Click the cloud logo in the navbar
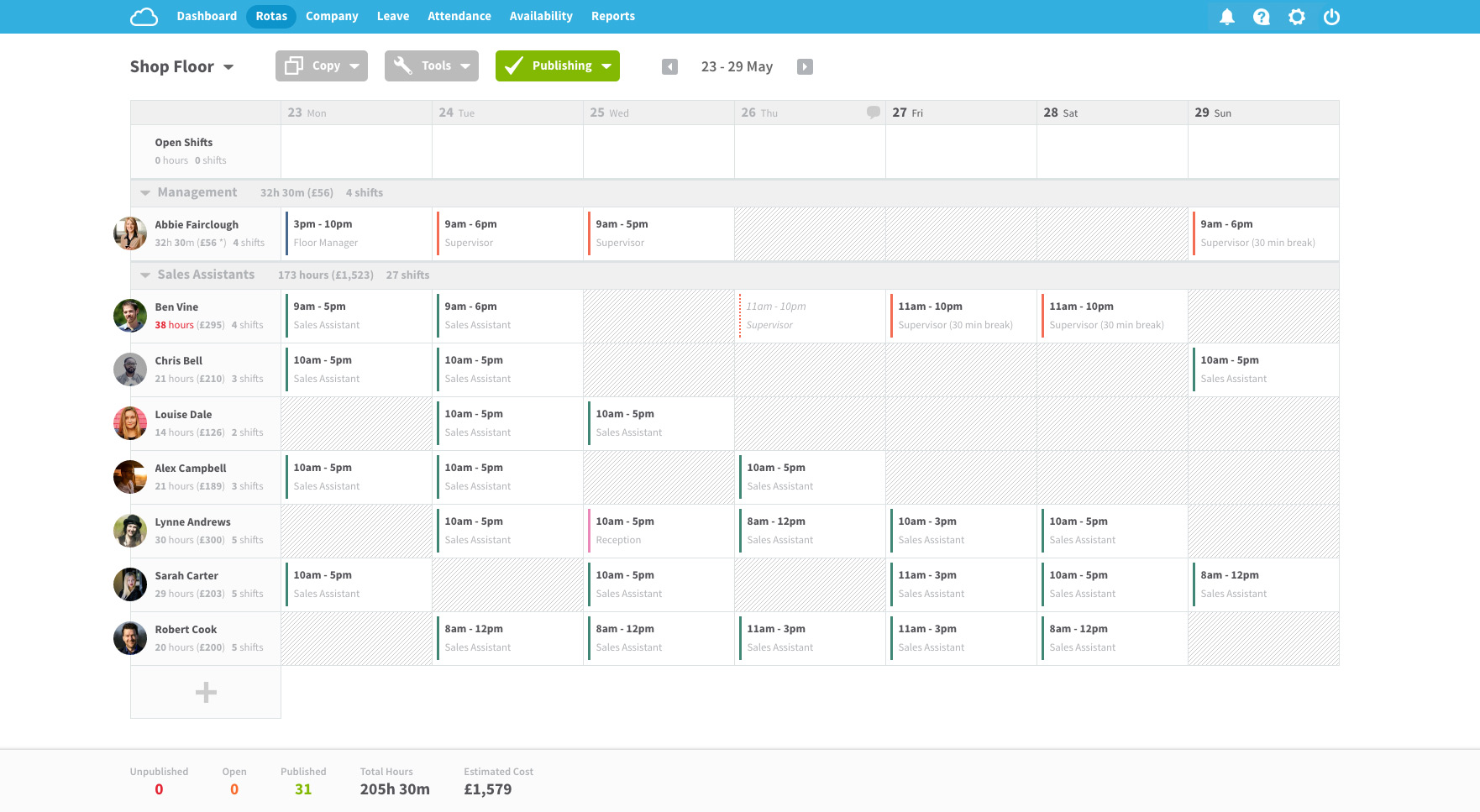The width and height of the screenshot is (1480, 812). pos(144,16)
